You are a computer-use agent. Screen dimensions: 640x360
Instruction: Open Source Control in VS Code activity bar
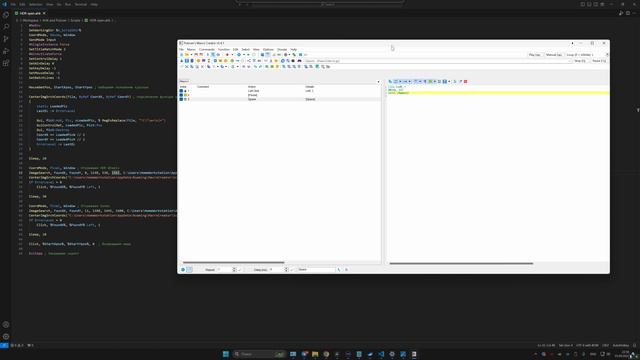[x=6, y=39]
